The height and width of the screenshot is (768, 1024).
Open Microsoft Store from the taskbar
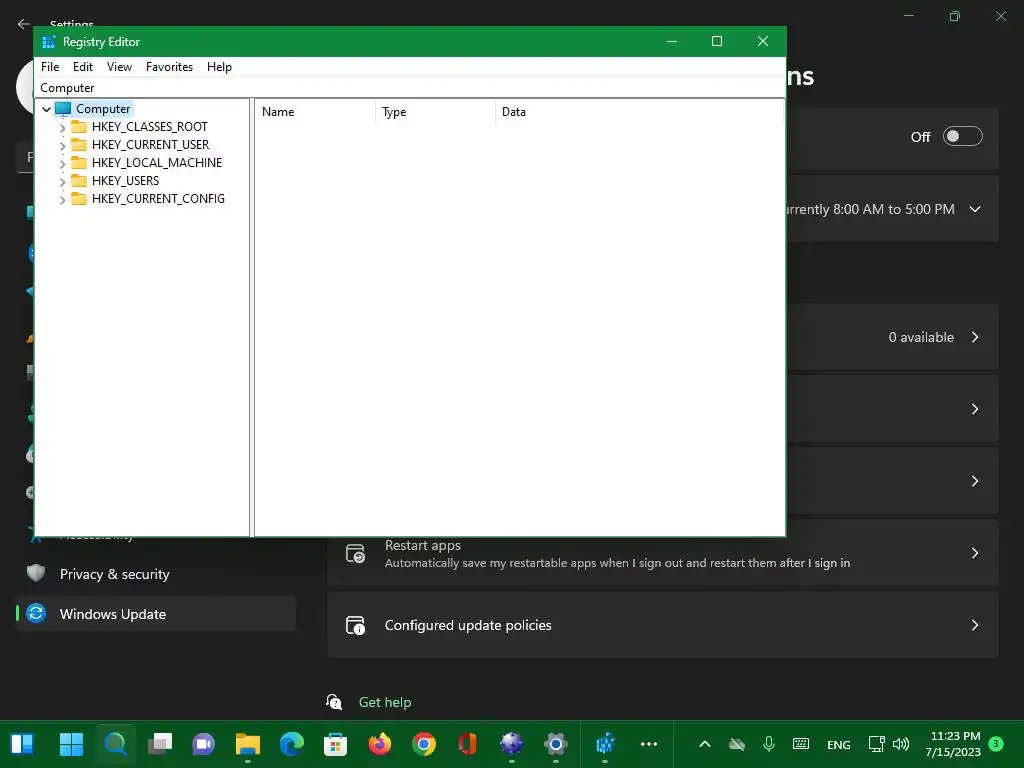tap(336, 744)
